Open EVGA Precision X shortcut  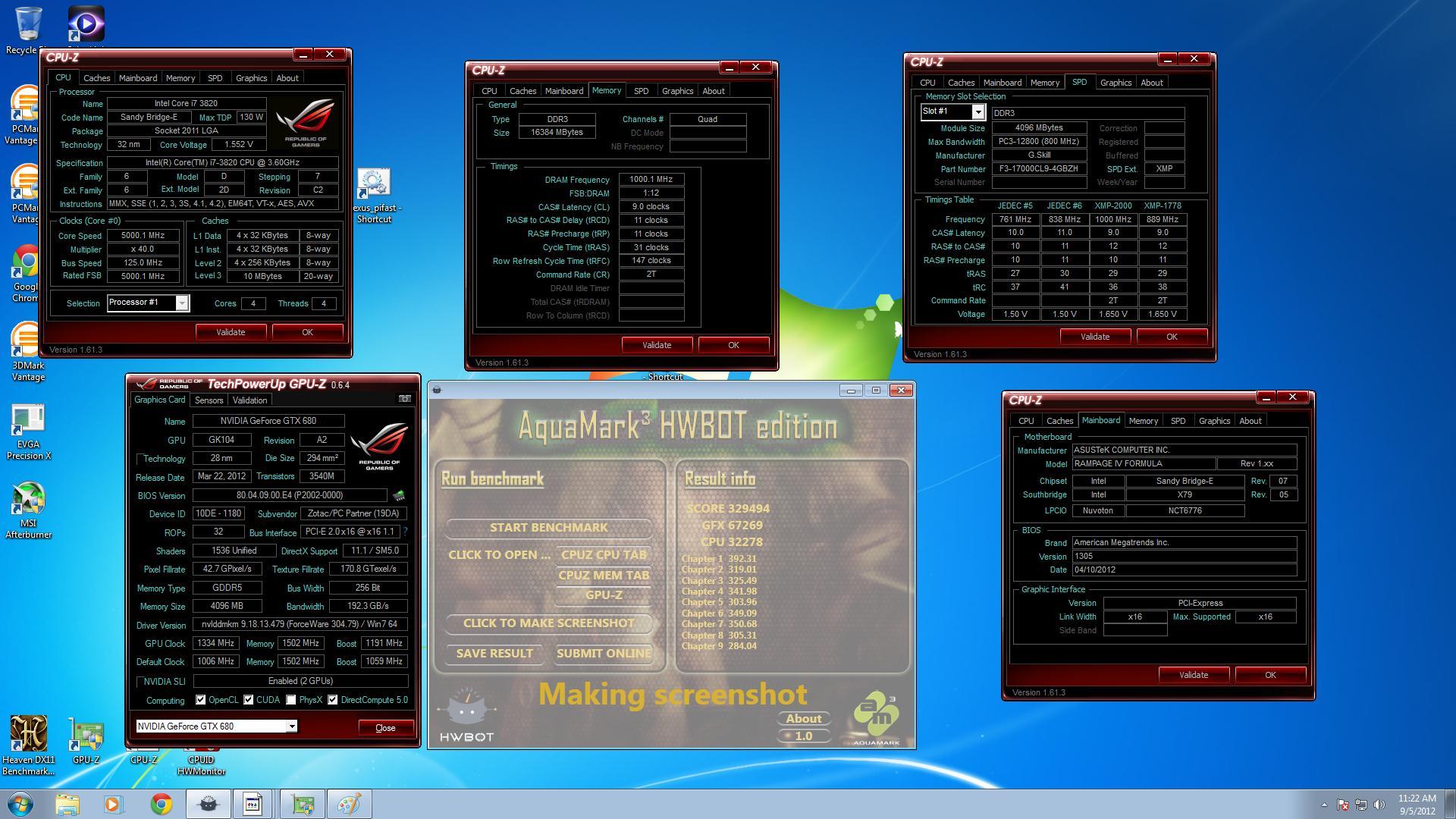[28, 432]
